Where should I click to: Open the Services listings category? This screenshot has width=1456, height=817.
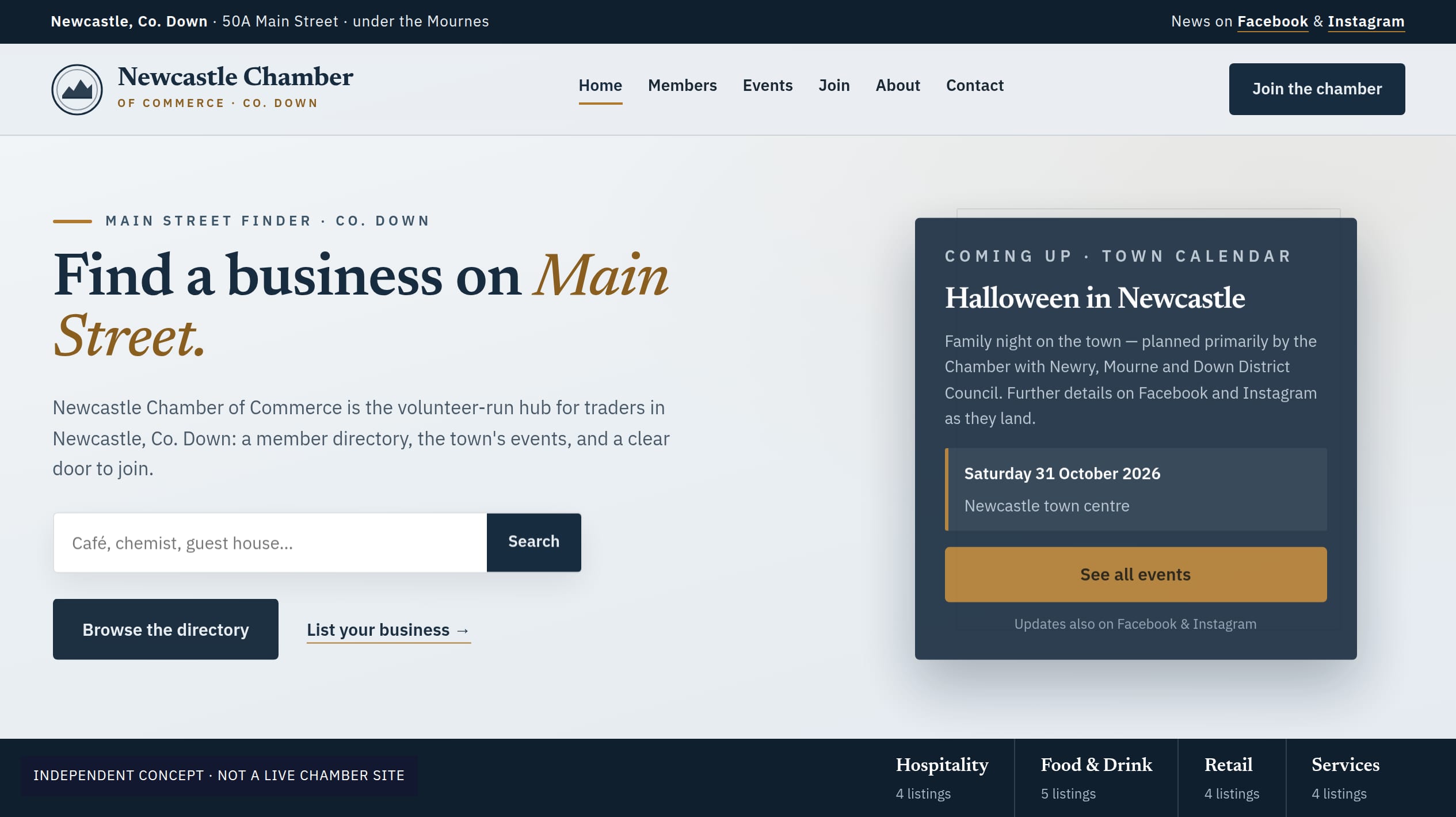click(x=1346, y=778)
